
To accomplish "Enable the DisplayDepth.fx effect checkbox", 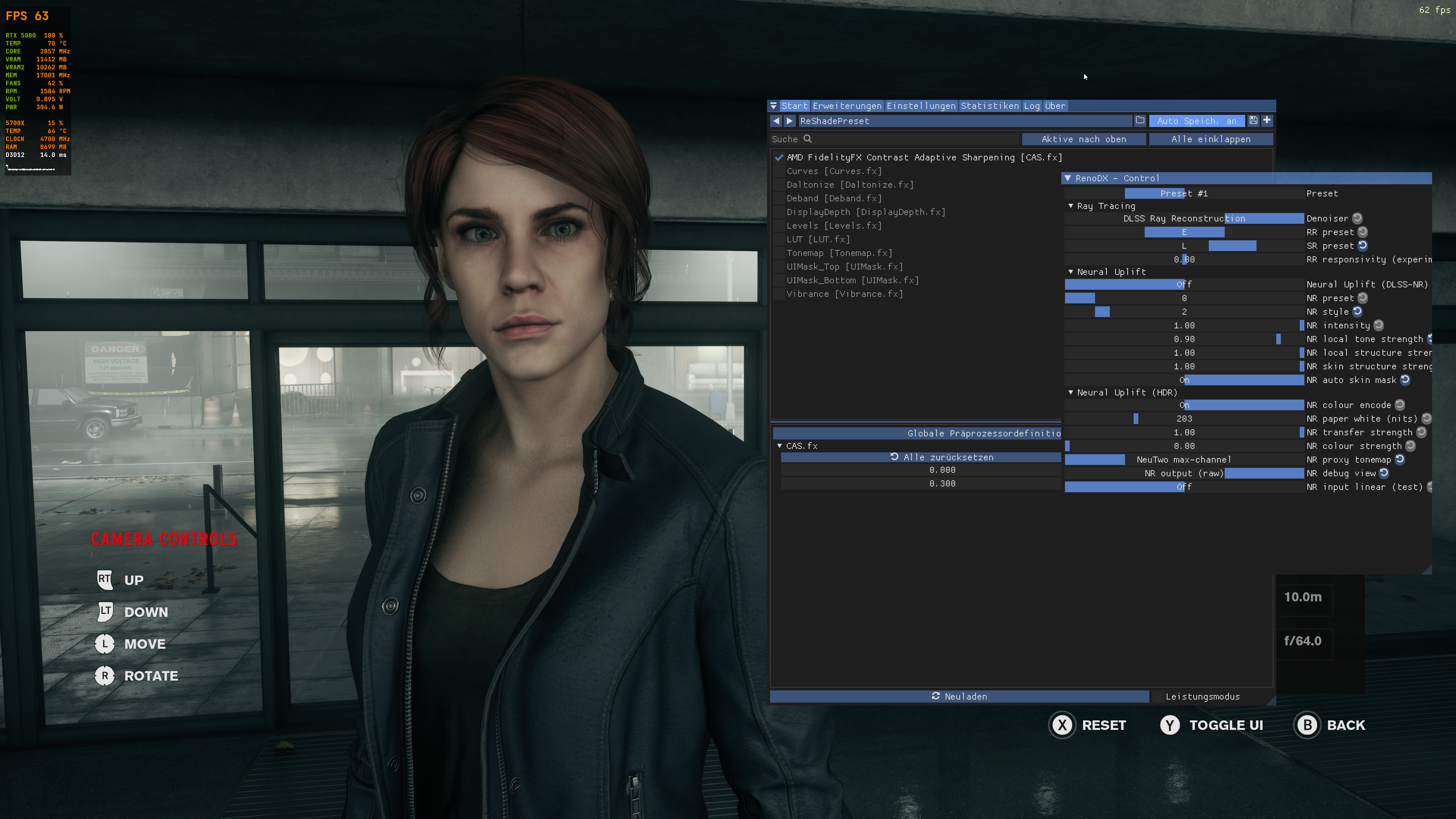I will click(778, 212).
